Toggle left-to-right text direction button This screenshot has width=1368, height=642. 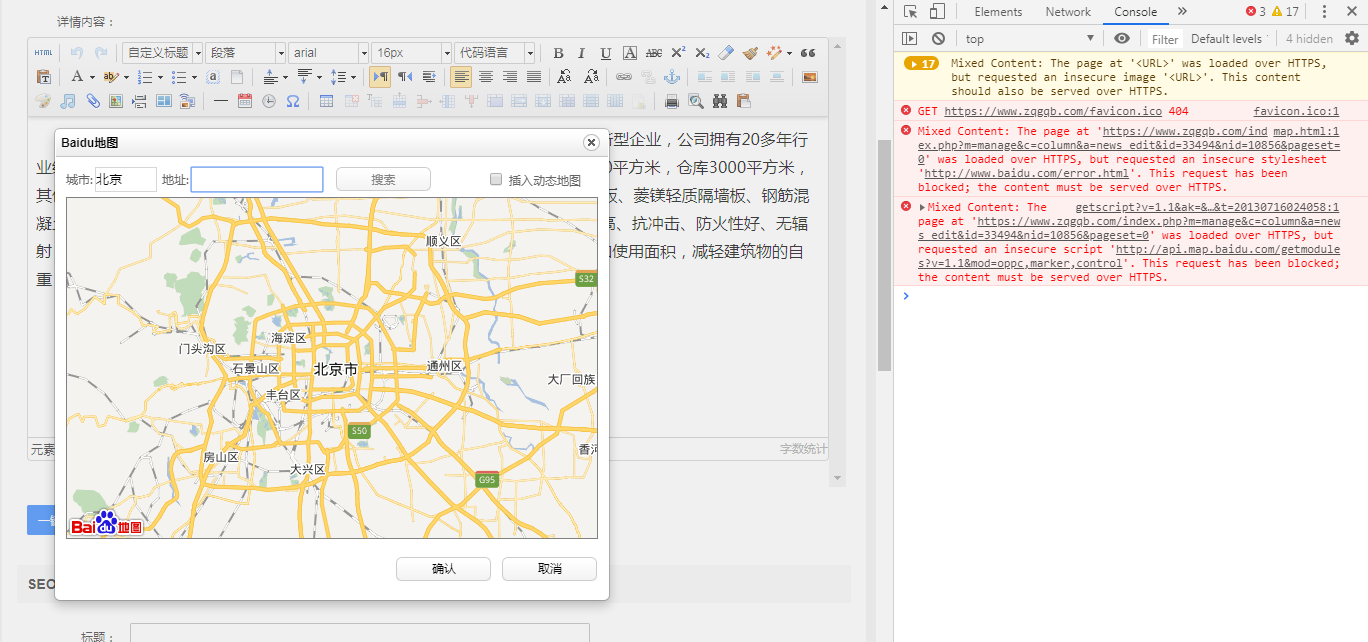[380, 77]
